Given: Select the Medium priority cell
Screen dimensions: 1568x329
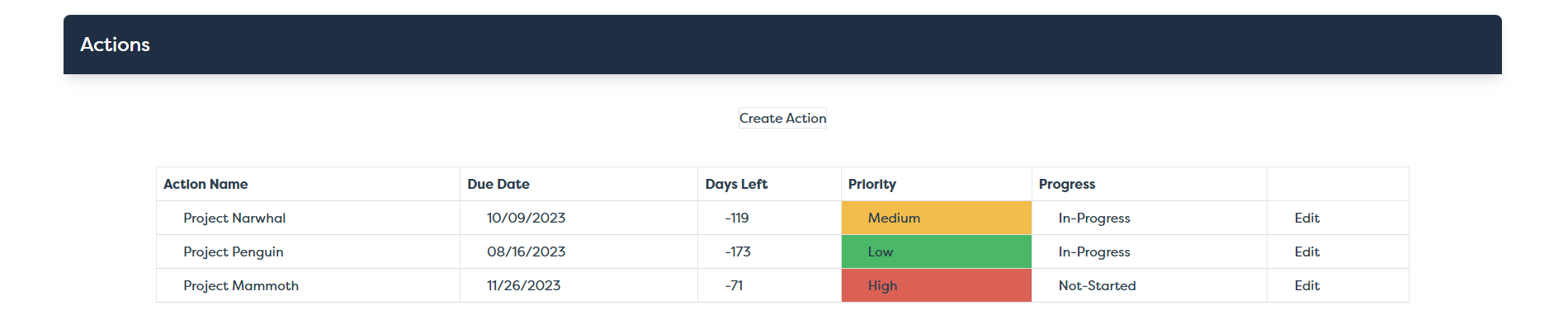Looking at the screenshot, I should point(937,218).
